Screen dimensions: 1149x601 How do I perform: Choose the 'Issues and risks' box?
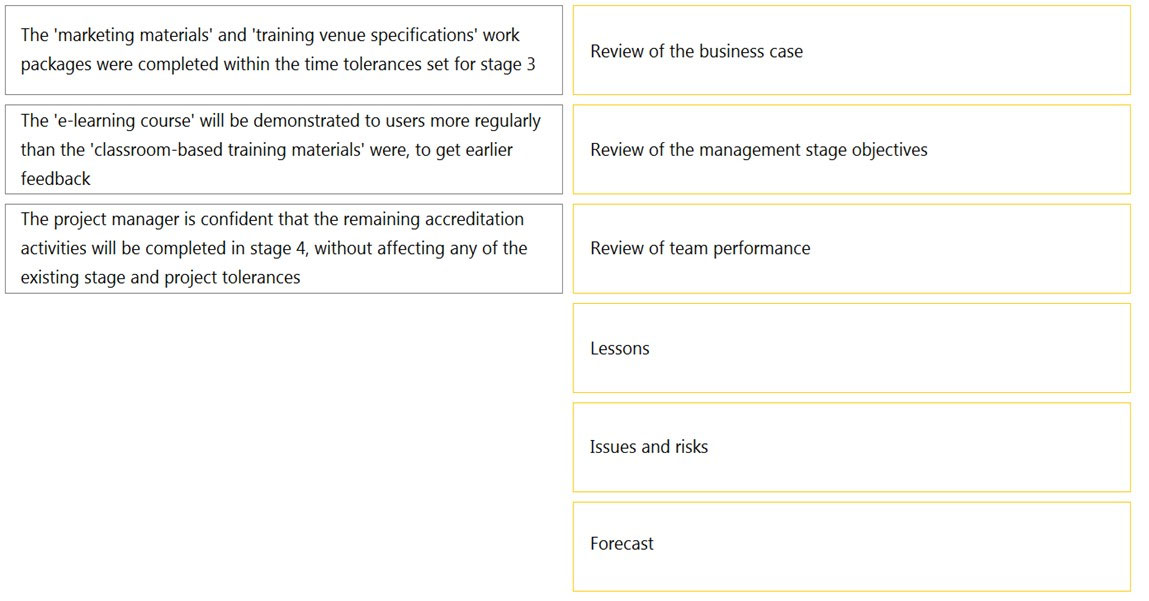point(851,447)
